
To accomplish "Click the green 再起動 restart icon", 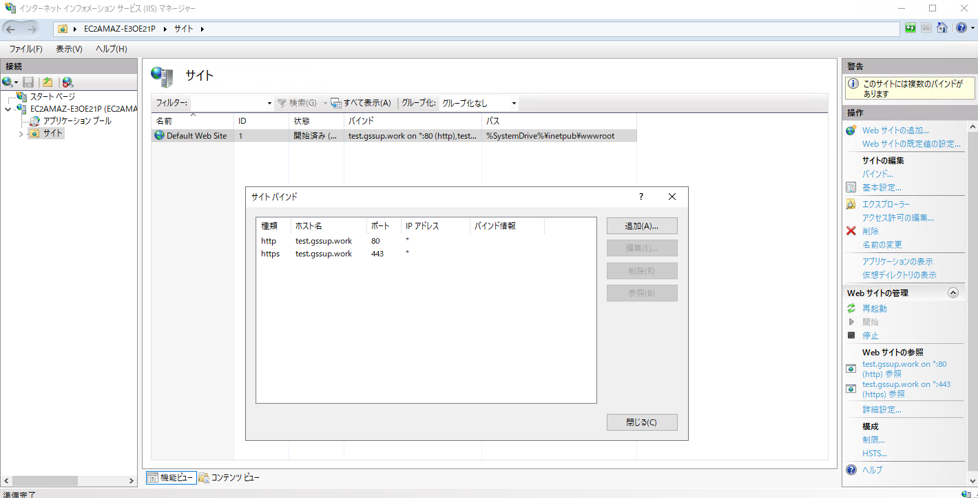I will pos(851,309).
